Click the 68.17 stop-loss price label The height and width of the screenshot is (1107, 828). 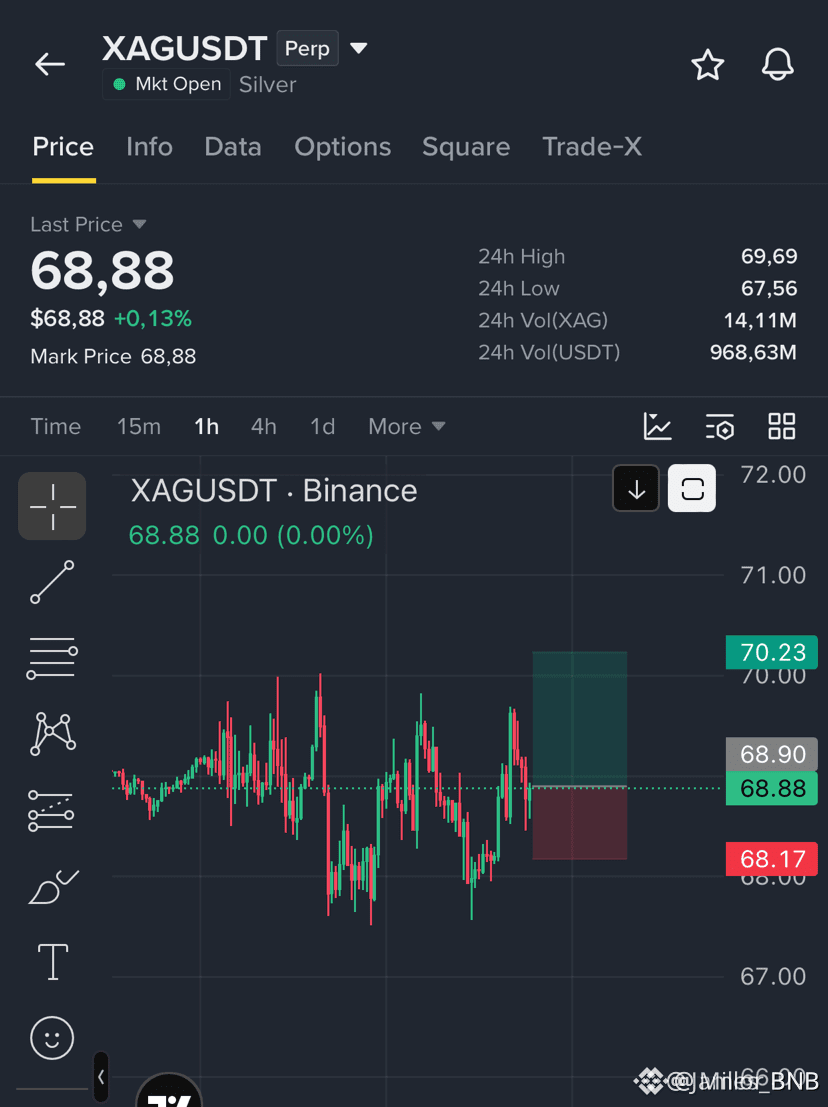pyautogui.click(x=772, y=858)
